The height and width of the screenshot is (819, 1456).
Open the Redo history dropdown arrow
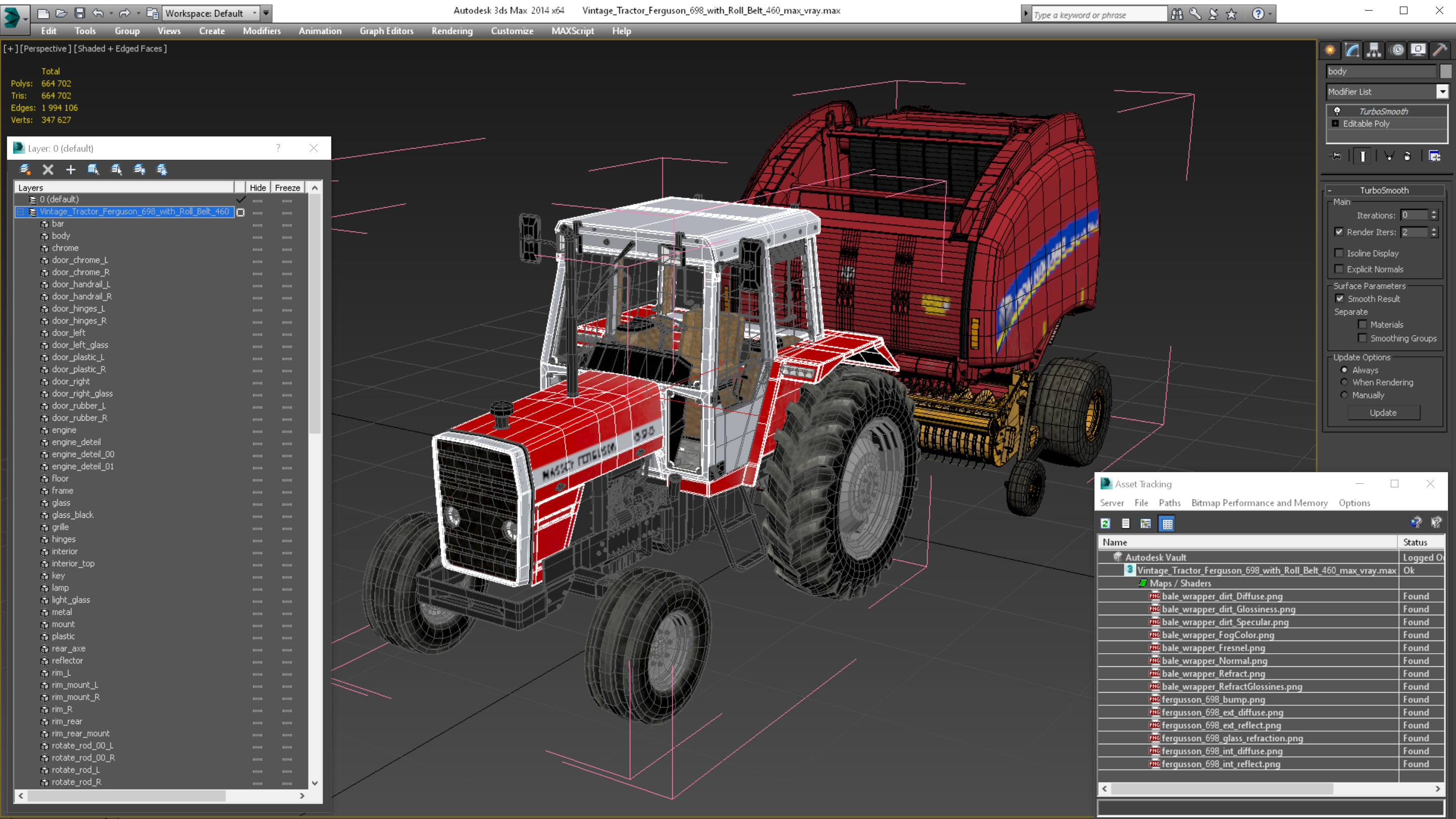coord(138,13)
